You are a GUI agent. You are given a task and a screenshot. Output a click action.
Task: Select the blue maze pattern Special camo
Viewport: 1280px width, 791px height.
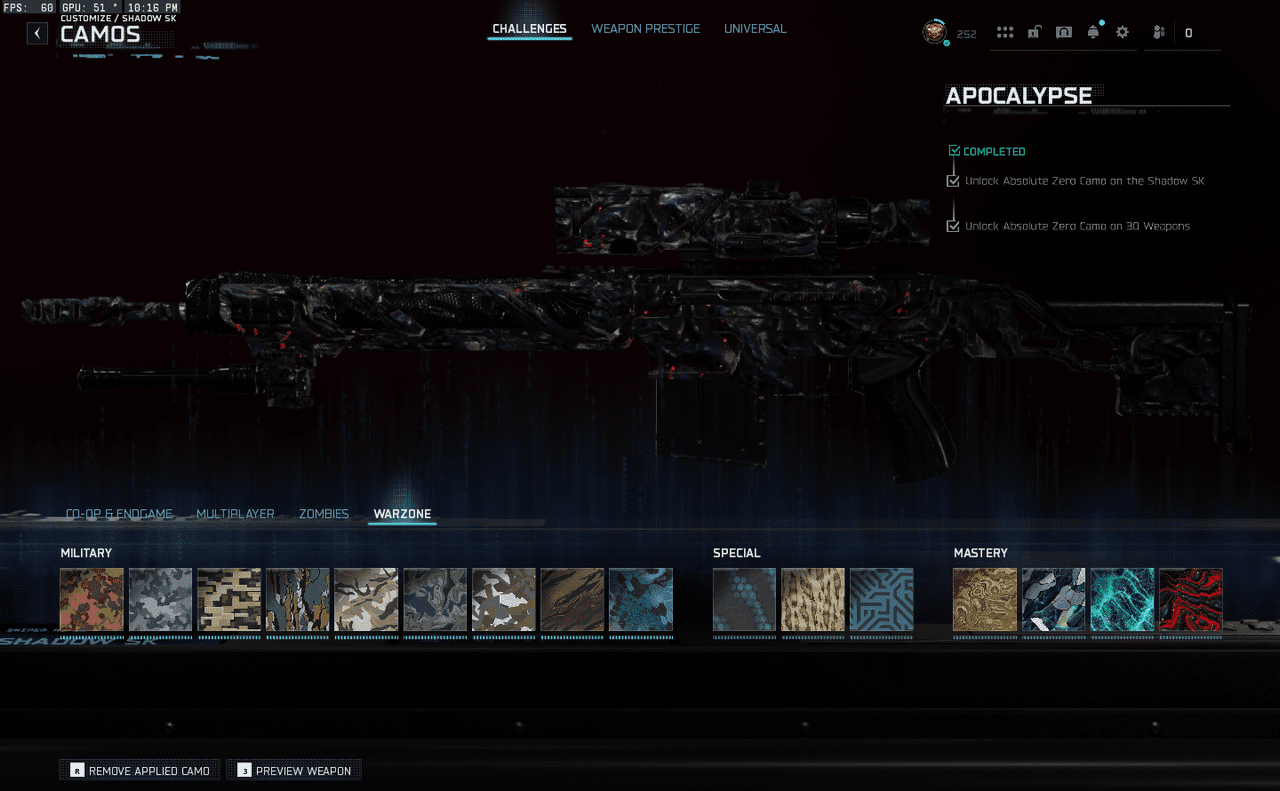tap(881, 600)
